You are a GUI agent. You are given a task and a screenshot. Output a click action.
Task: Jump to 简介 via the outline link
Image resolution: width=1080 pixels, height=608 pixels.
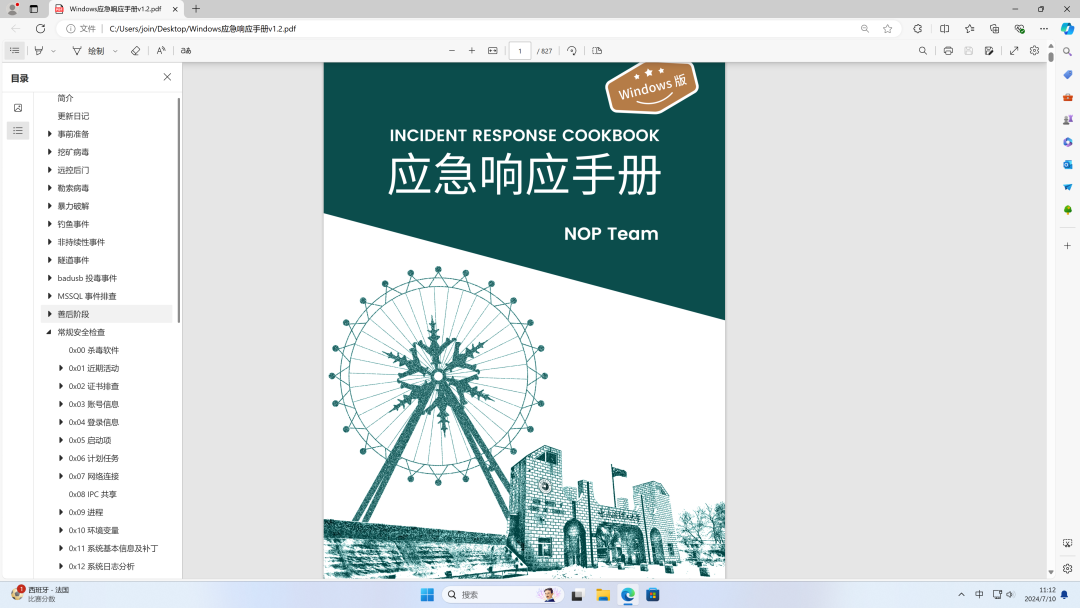tap(66, 97)
